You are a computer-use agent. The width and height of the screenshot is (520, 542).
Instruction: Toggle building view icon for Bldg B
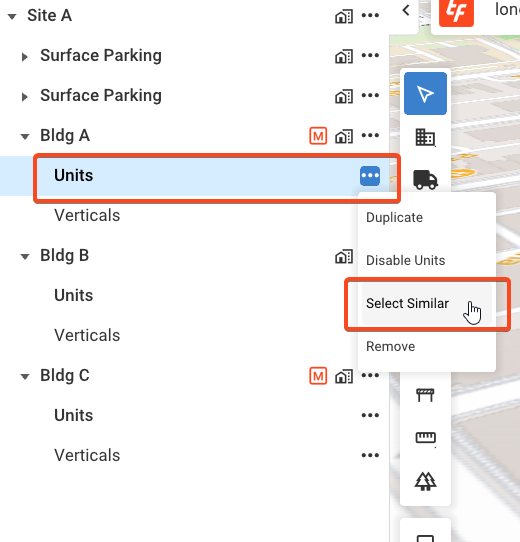[344, 256]
